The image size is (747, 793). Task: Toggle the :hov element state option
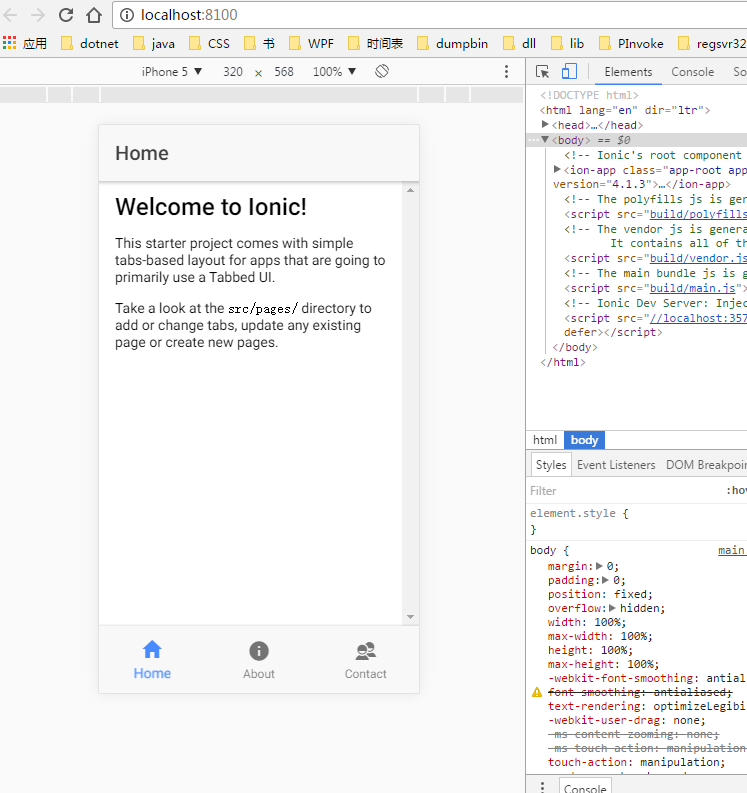[736, 491]
